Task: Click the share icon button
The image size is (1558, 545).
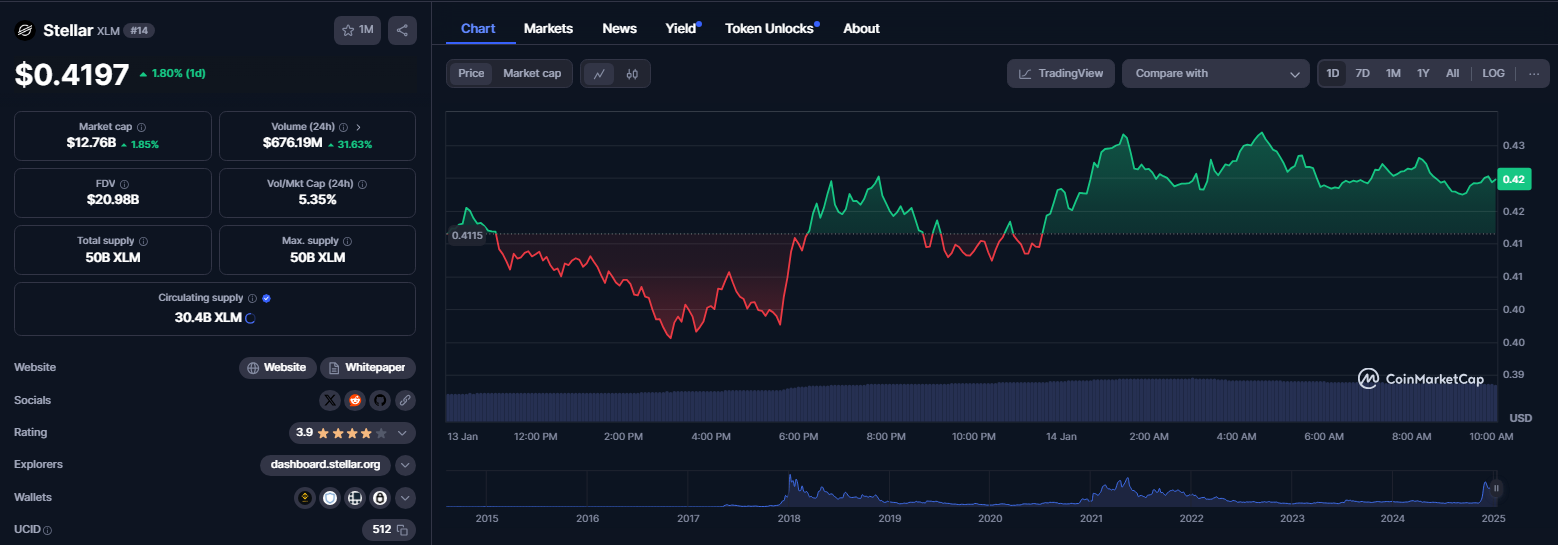Action: click(x=402, y=30)
